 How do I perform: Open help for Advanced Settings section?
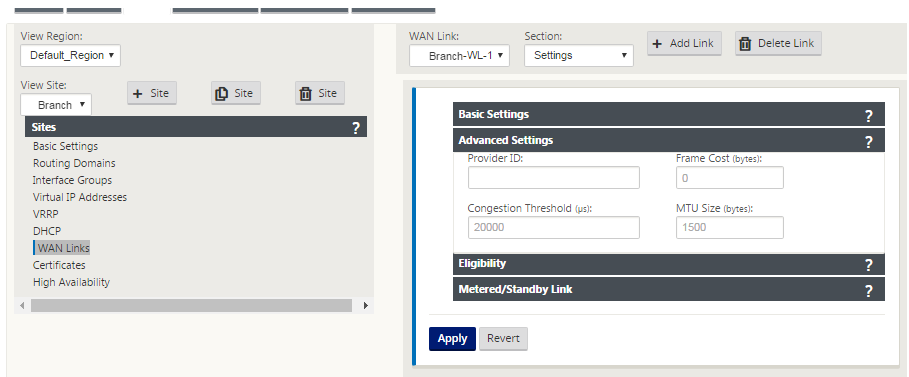[868, 142]
